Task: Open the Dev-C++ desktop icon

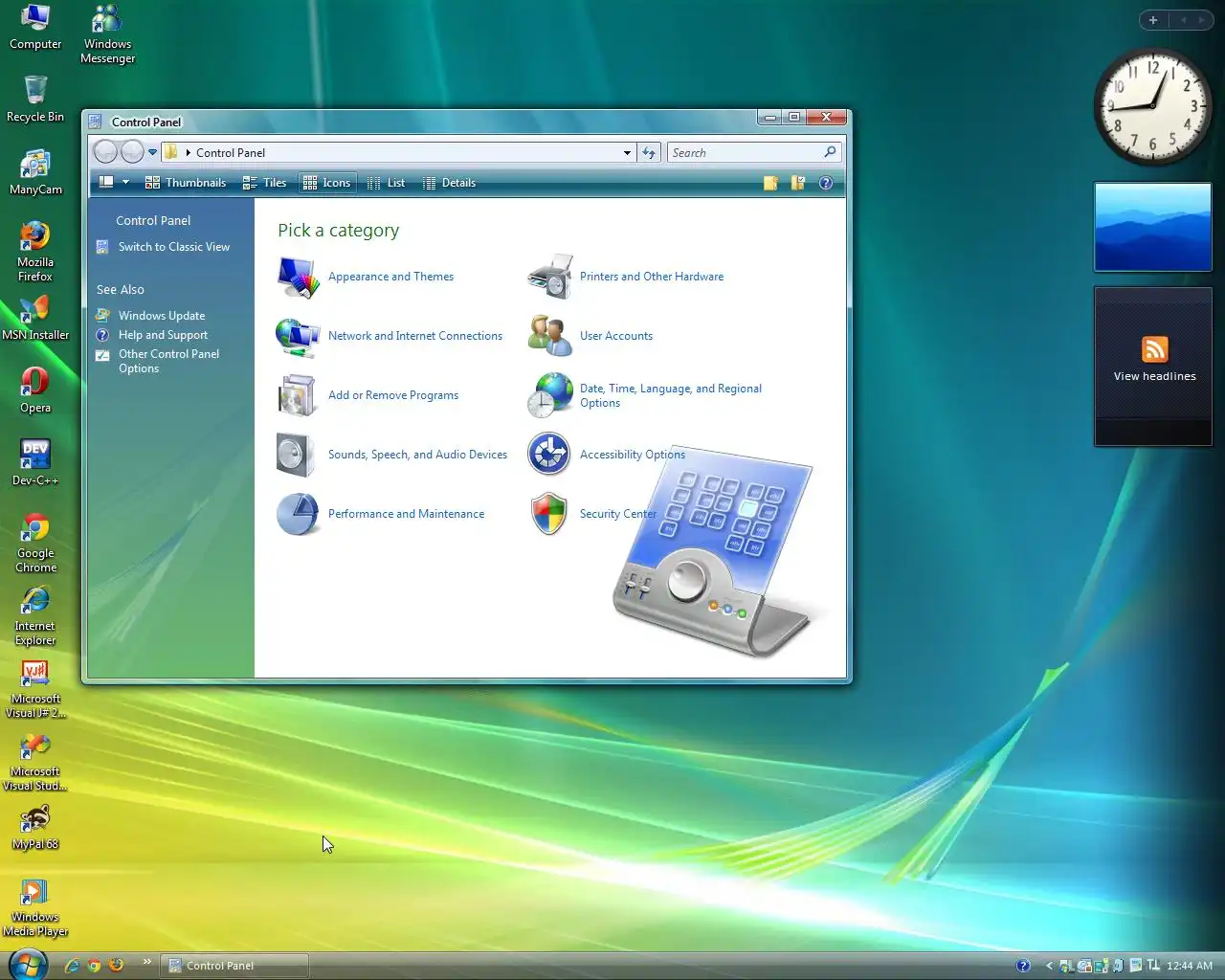Action: pos(35,454)
